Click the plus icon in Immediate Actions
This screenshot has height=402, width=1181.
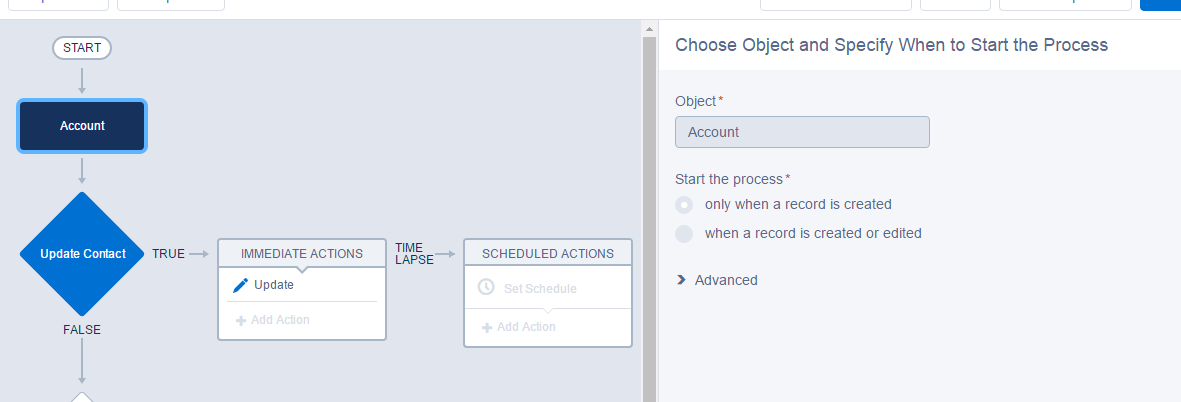(241, 321)
